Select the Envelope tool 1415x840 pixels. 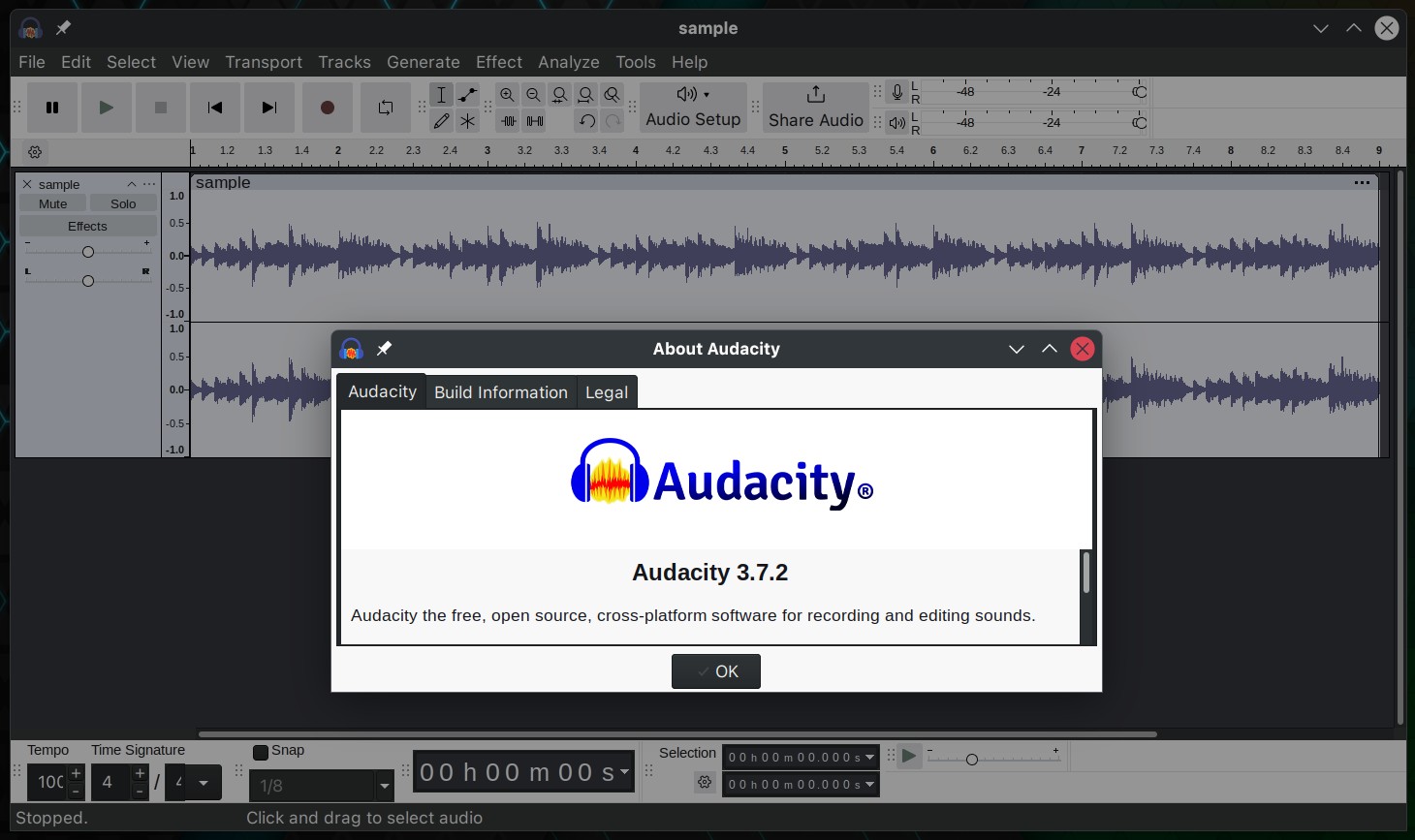pyautogui.click(x=468, y=95)
